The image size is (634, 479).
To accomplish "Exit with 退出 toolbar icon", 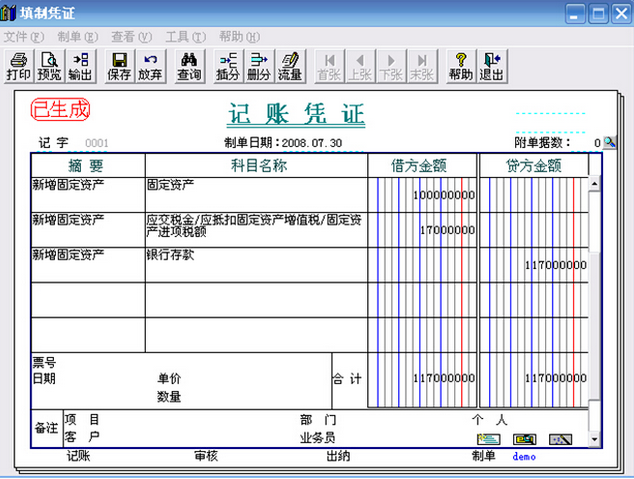I will (x=492, y=67).
